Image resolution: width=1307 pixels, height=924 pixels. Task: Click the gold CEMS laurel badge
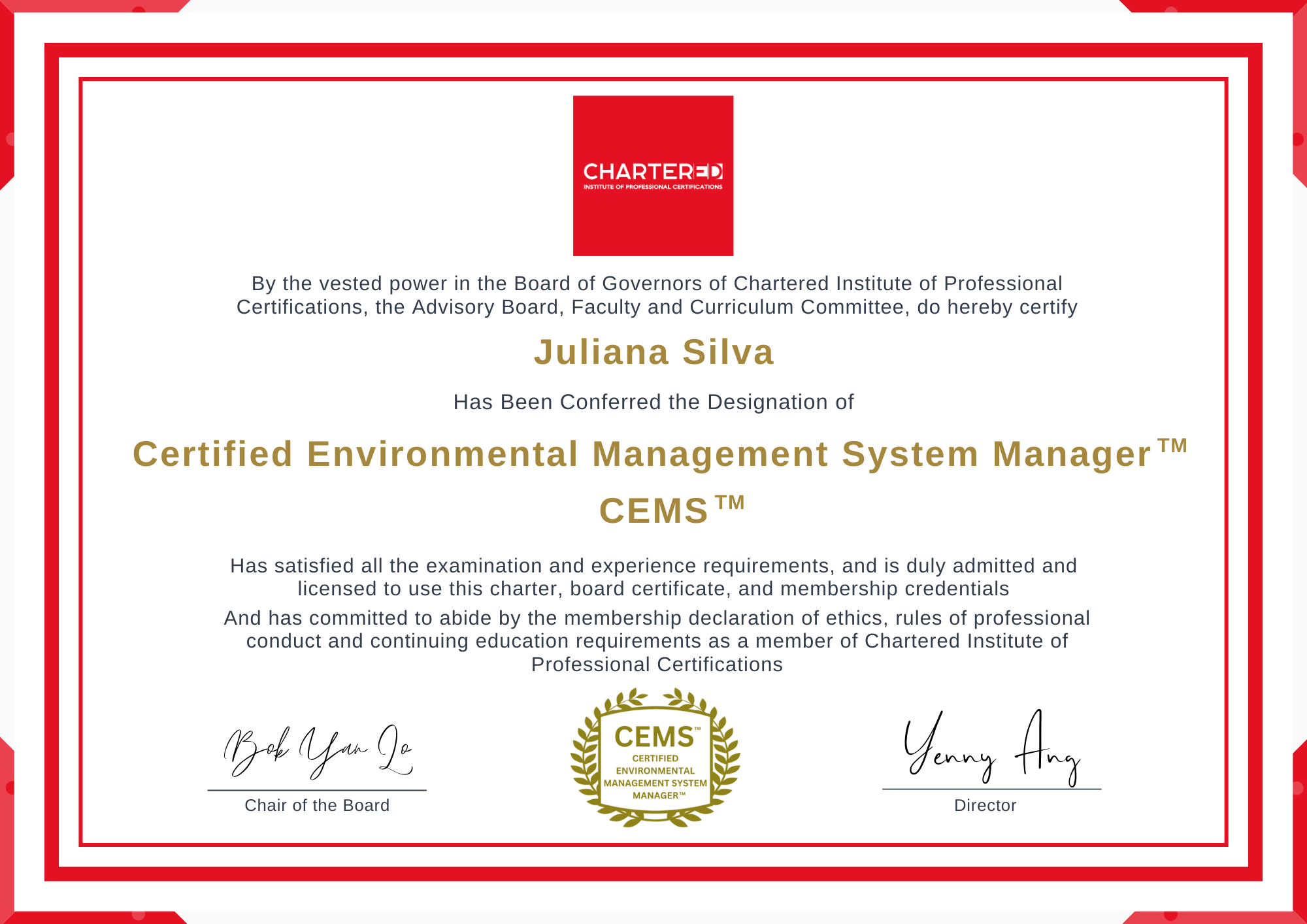click(x=655, y=757)
